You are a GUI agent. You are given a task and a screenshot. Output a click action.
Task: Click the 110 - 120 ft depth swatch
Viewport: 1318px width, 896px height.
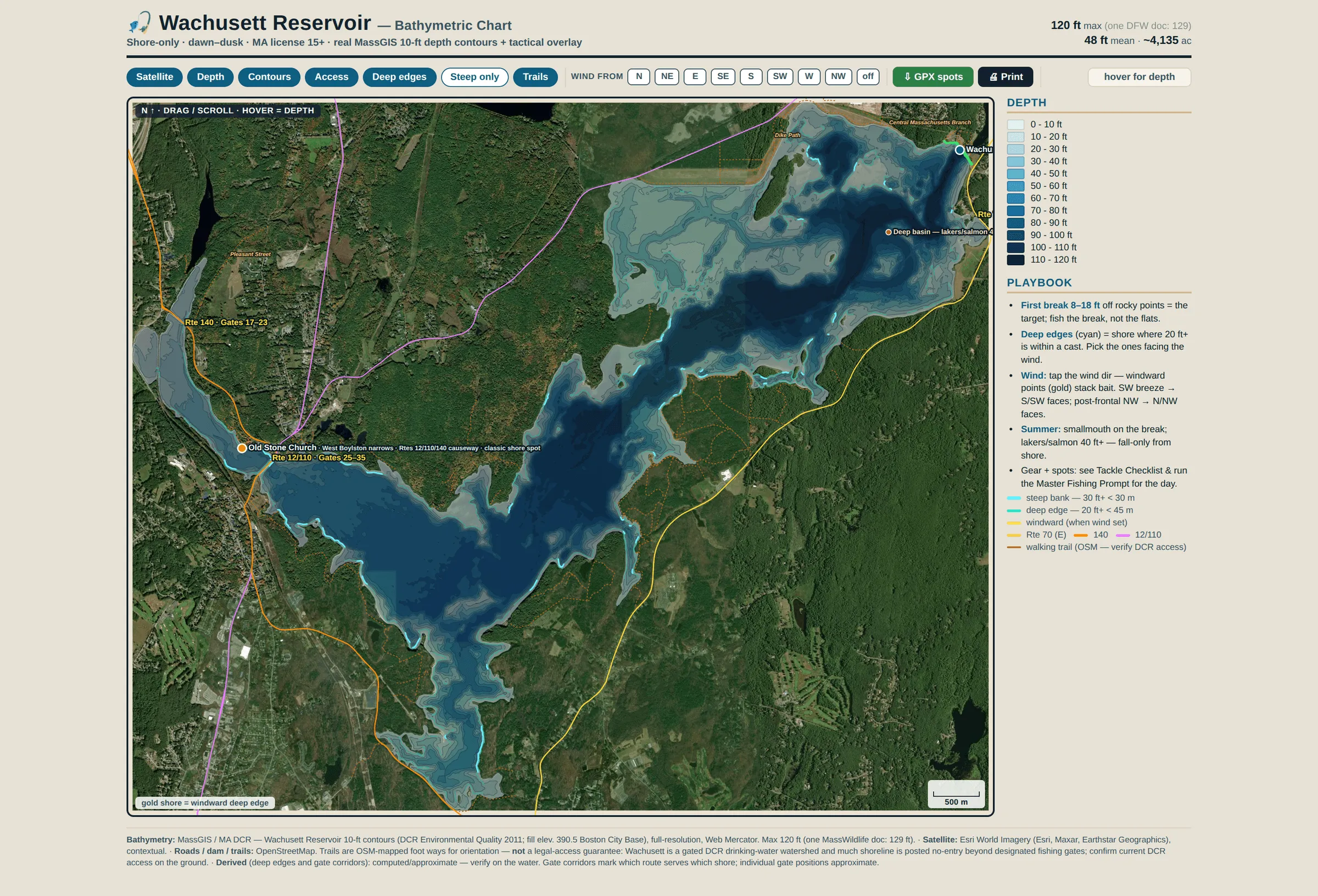[1015, 260]
